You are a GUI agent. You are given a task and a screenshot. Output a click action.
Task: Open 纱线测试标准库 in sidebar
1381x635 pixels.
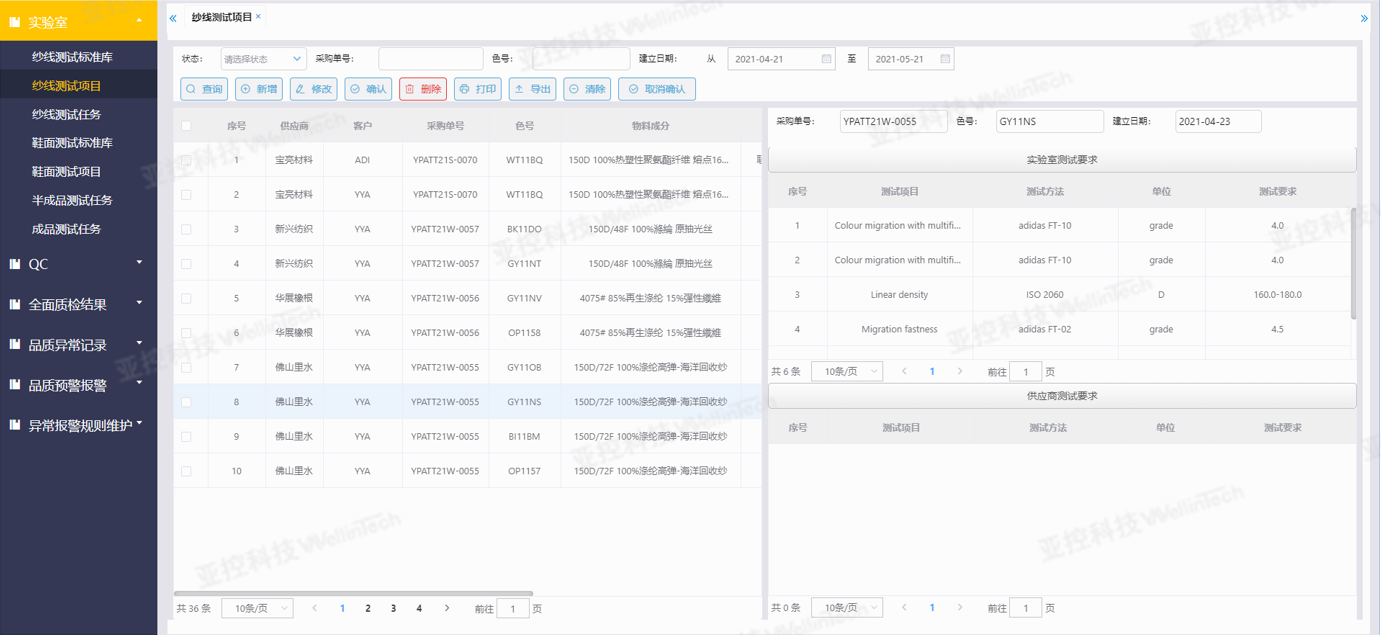tap(72, 57)
